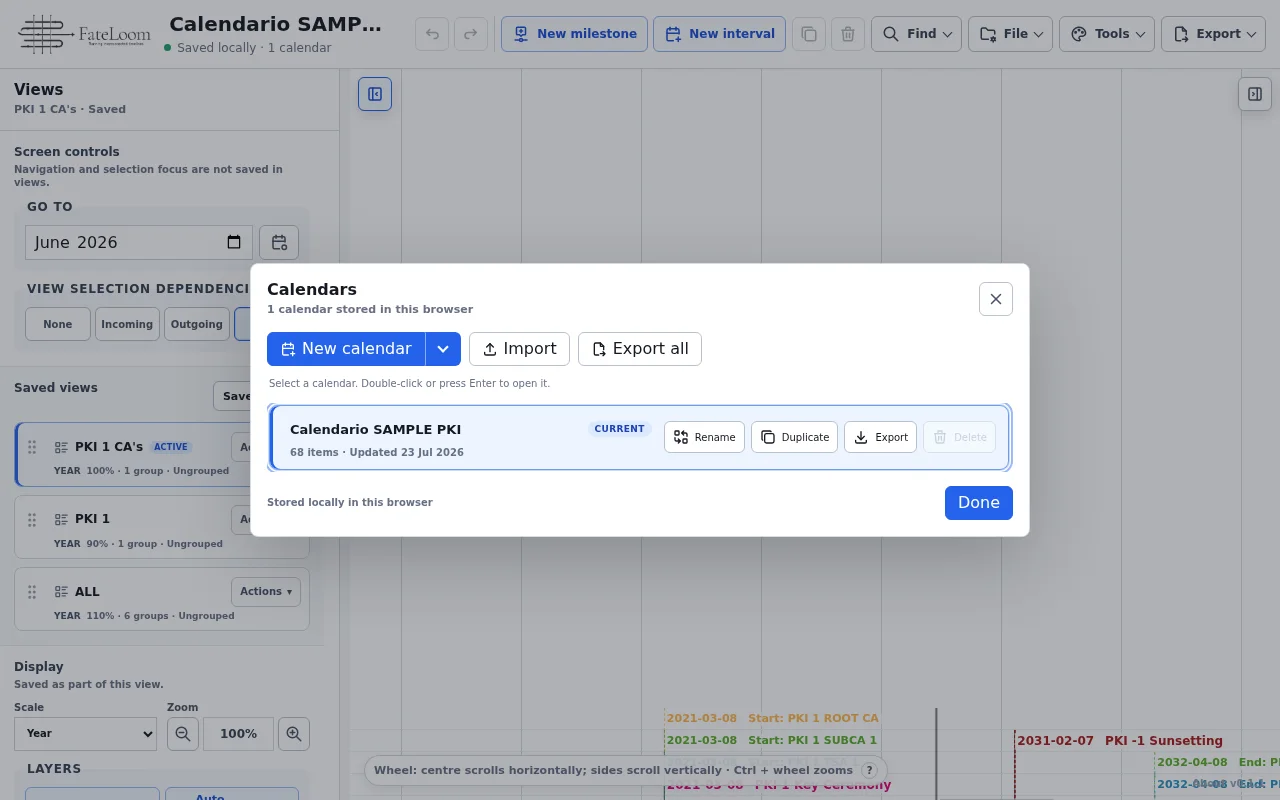Click New calendar button
The width and height of the screenshot is (1280, 800).
pos(346,349)
